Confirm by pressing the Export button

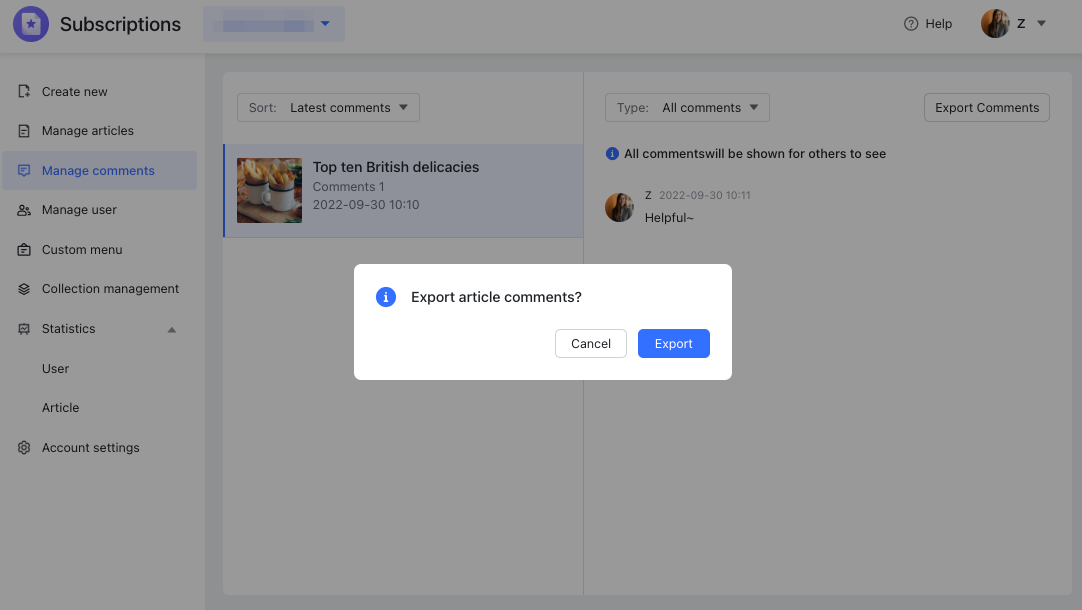coord(673,344)
